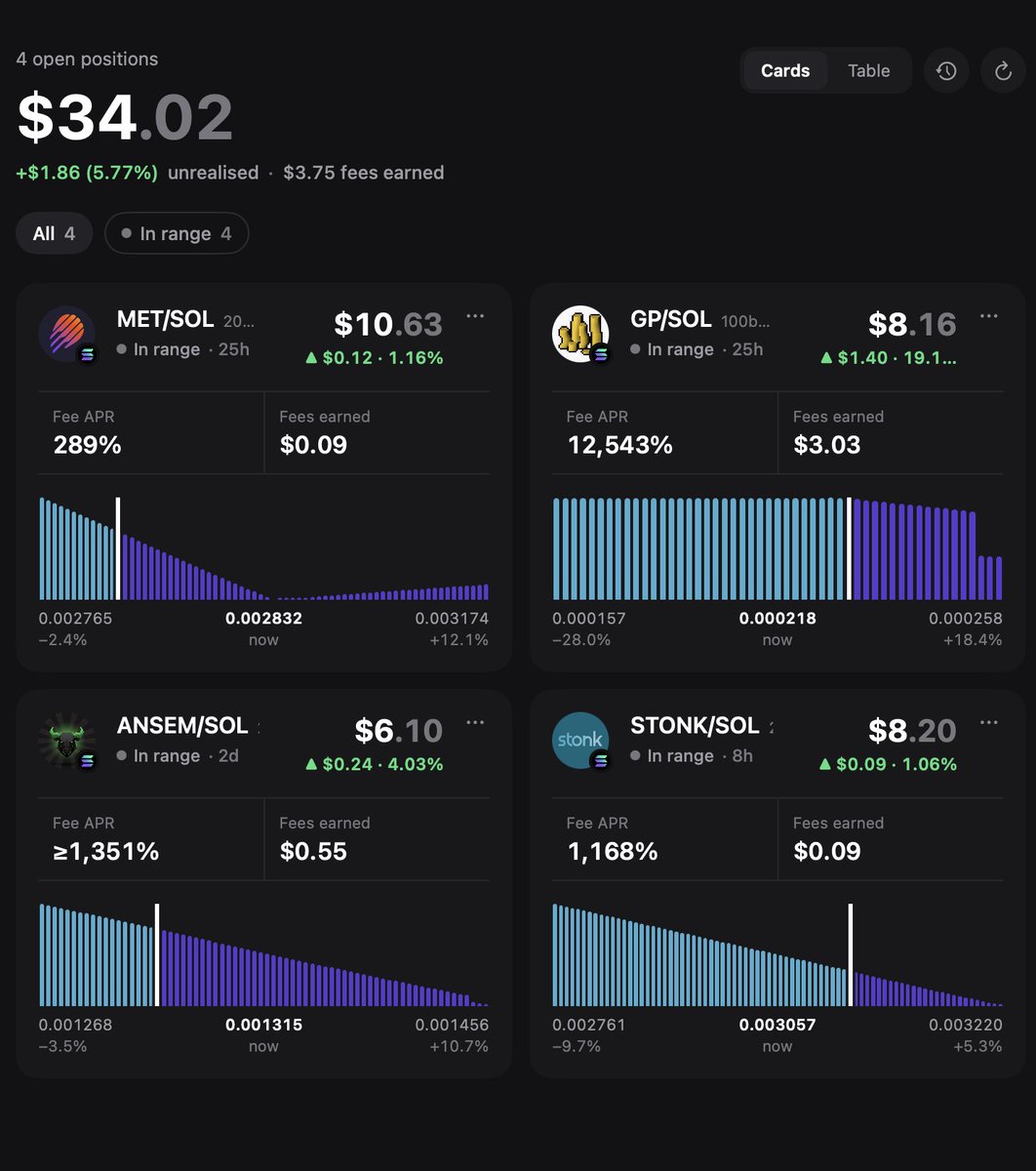Click the 12,543% Fee APR value
1036x1171 pixels.
tap(619, 445)
